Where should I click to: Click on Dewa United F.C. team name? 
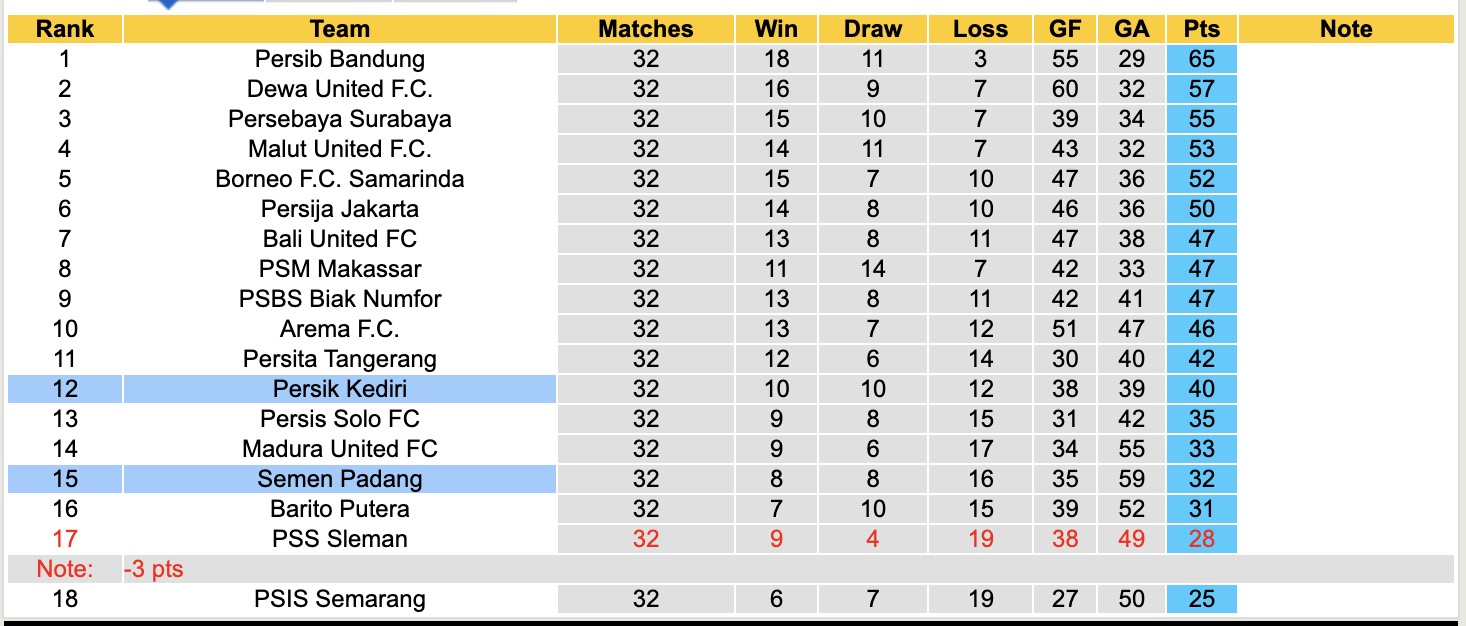point(339,89)
